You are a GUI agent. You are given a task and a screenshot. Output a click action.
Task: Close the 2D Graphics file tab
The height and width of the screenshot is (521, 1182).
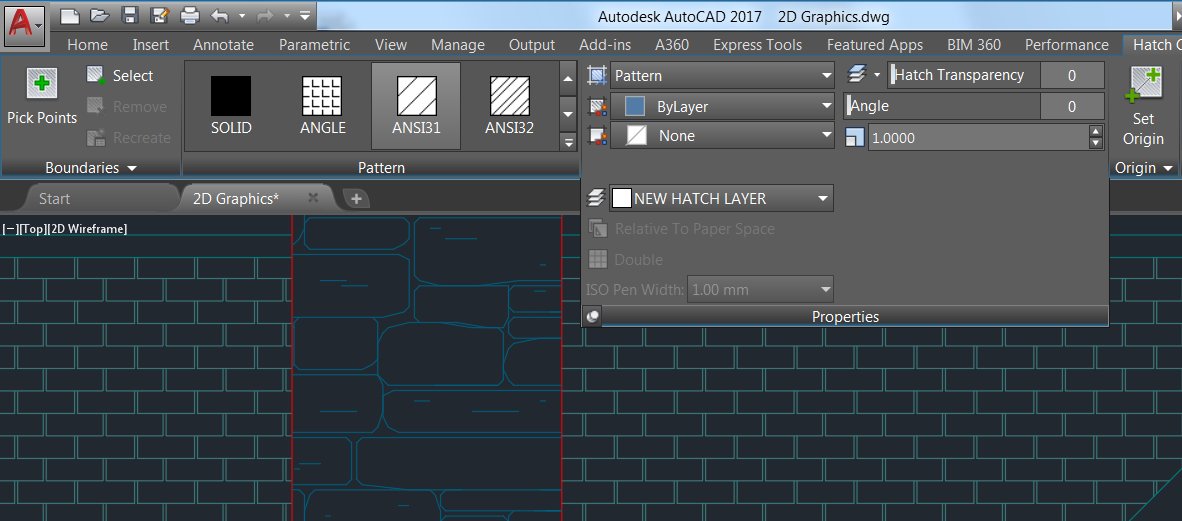coord(314,198)
